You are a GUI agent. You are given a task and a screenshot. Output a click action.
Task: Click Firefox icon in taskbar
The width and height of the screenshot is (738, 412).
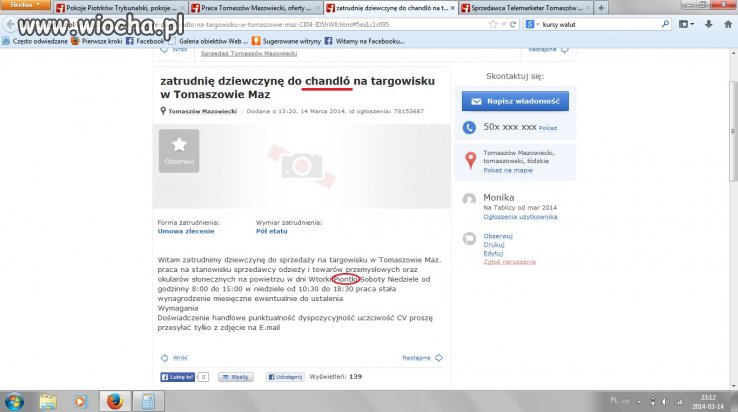pyautogui.click(x=114, y=402)
